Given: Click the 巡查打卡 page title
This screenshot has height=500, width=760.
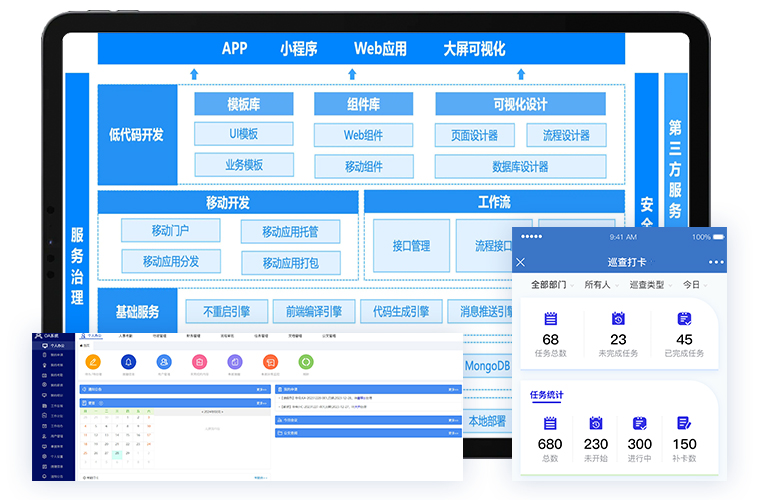Looking at the screenshot, I should click(627, 262).
